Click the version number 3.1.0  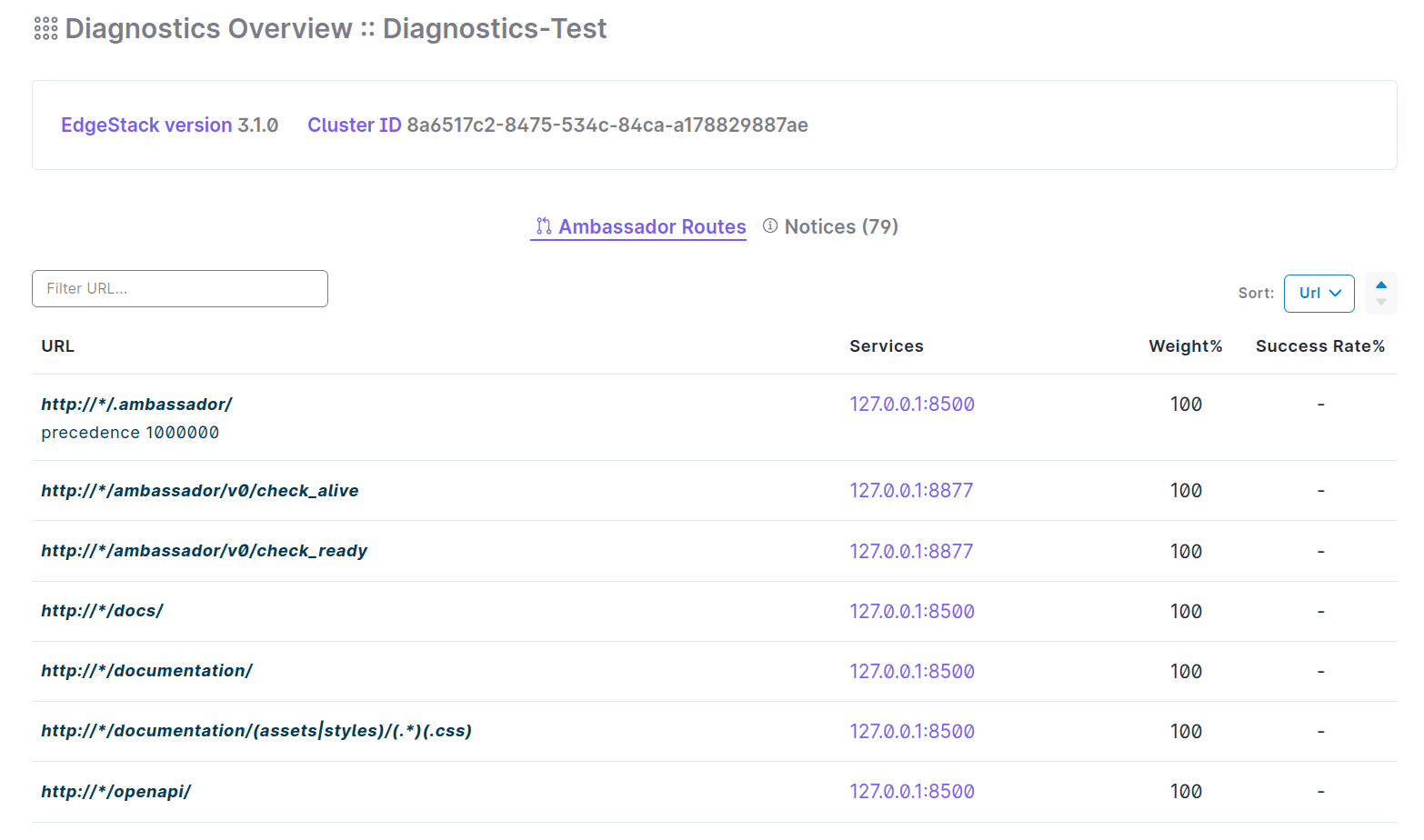[x=258, y=125]
